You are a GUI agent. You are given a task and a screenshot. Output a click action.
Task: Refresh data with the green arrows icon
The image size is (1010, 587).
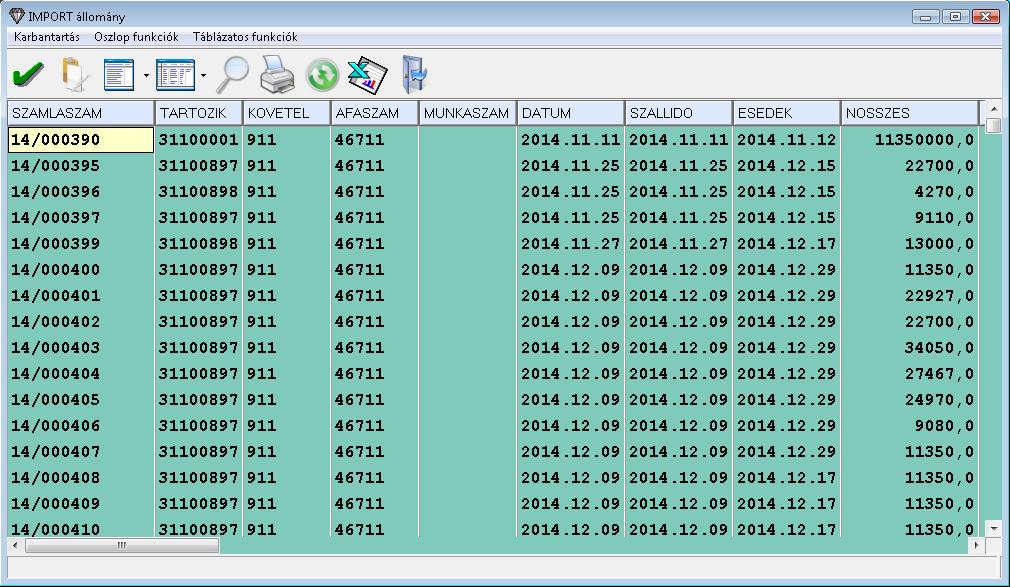pyautogui.click(x=322, y=74)
